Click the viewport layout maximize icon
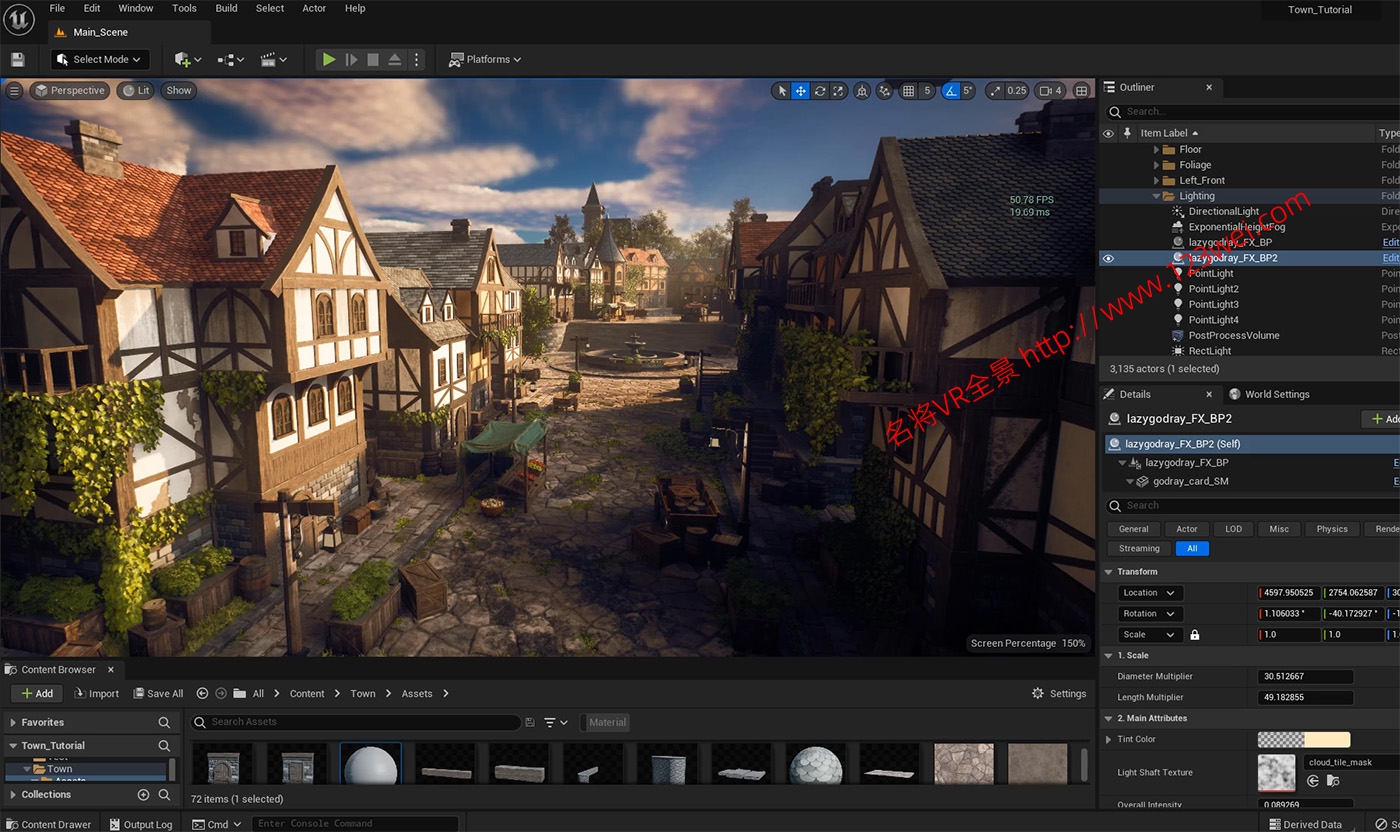 pos(1082,91)
